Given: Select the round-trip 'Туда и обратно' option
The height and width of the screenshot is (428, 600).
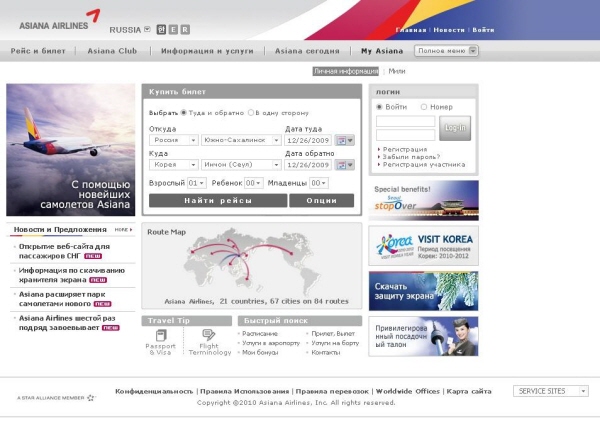Looking at the screenshot, I should 184,113.
